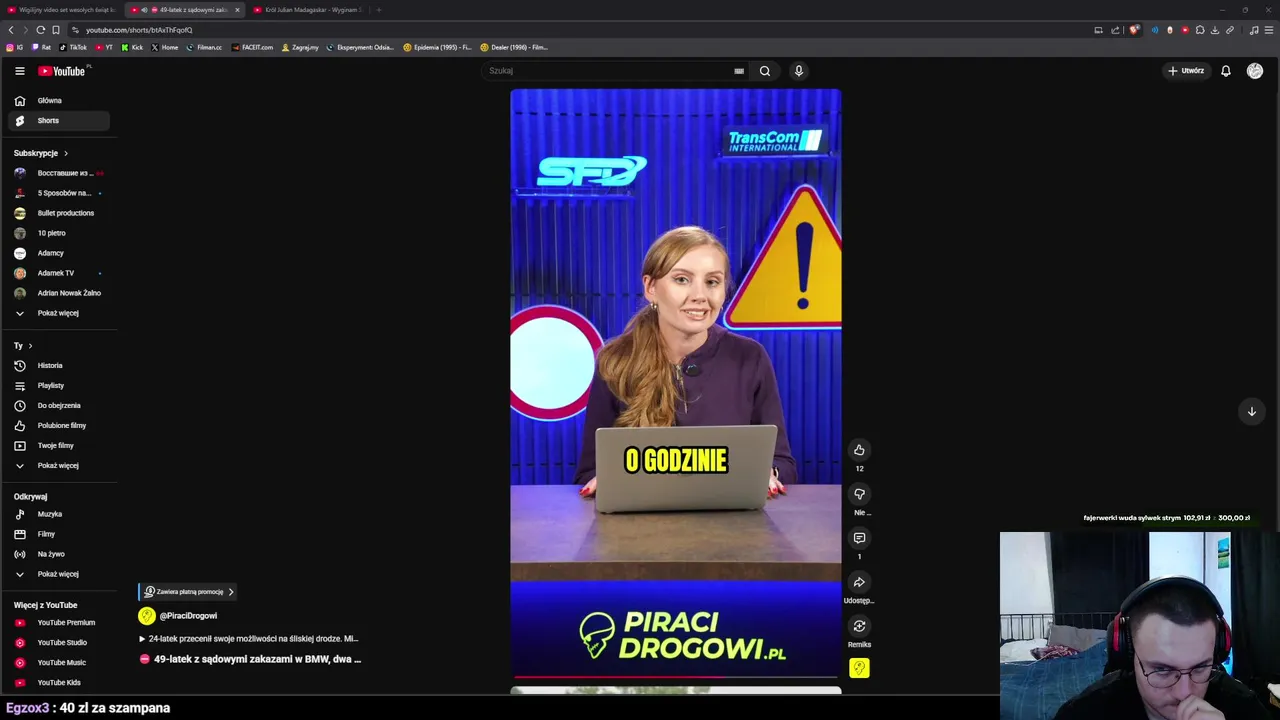
Task: Go to Główna home in sidebar
Action: click(x=58, y=101)
